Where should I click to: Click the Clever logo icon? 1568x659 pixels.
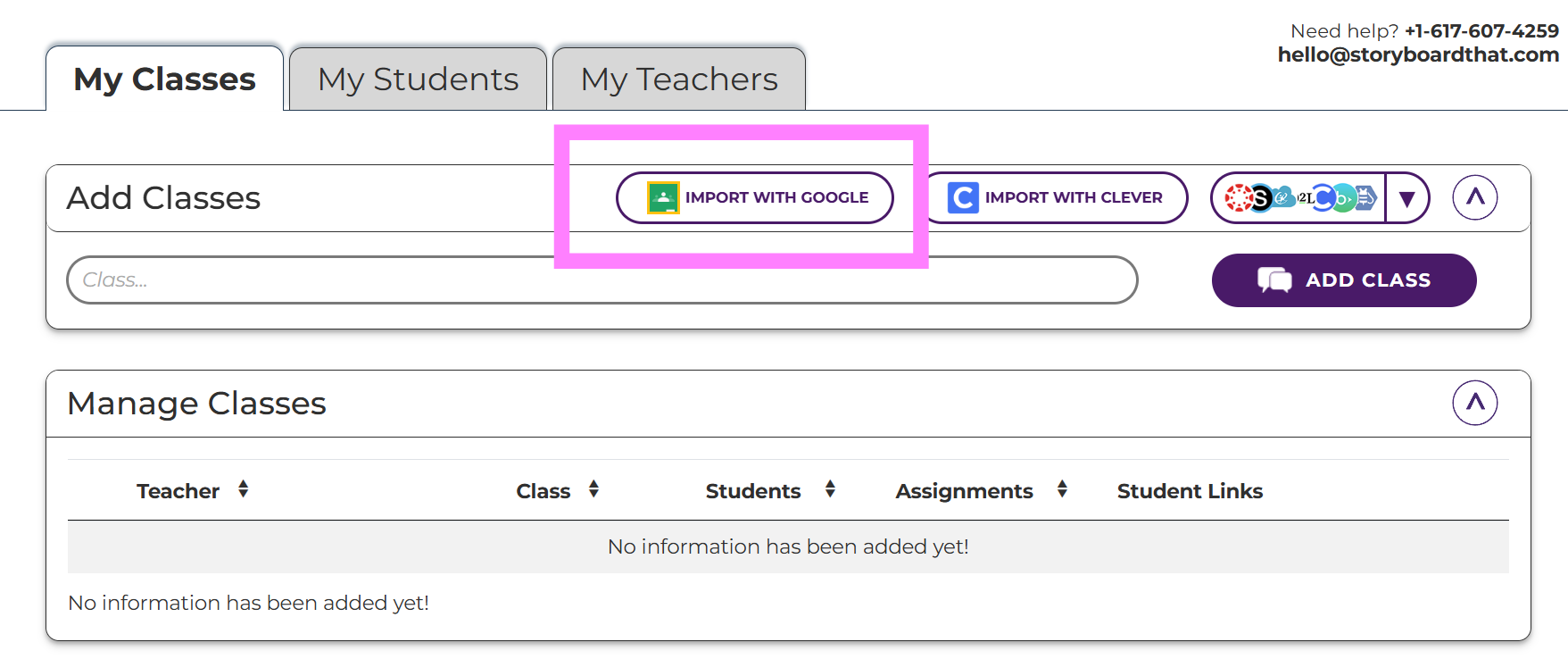pos(963,197)
